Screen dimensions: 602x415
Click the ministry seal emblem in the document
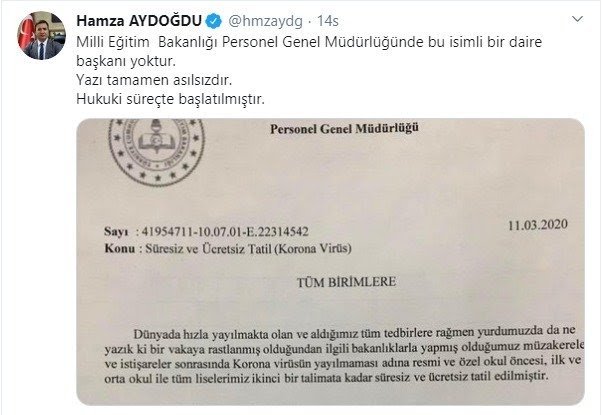coord(156,151)
